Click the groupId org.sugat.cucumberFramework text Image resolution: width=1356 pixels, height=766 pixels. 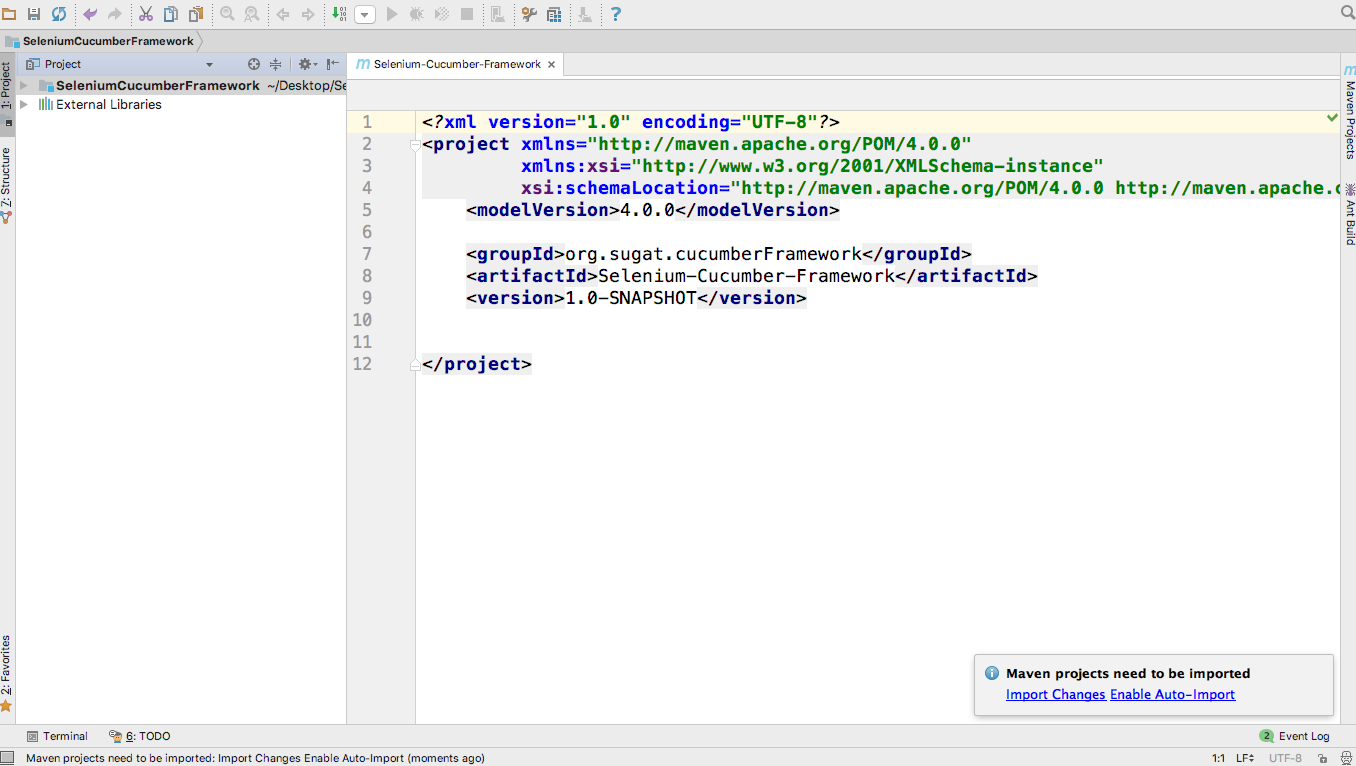click(x=713, y=254)
